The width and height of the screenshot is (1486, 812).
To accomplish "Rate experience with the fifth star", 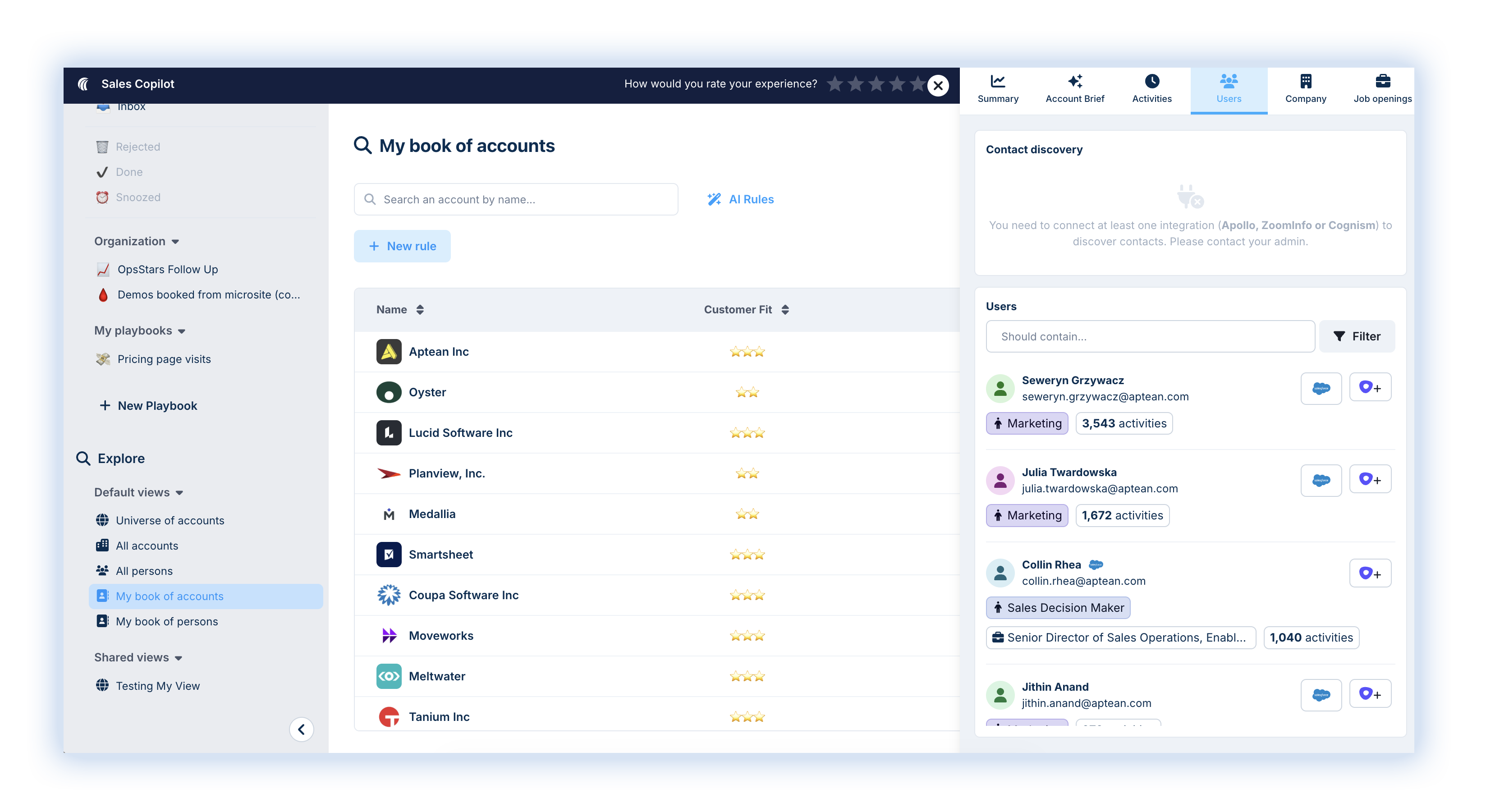I will (x=917, y=84).
